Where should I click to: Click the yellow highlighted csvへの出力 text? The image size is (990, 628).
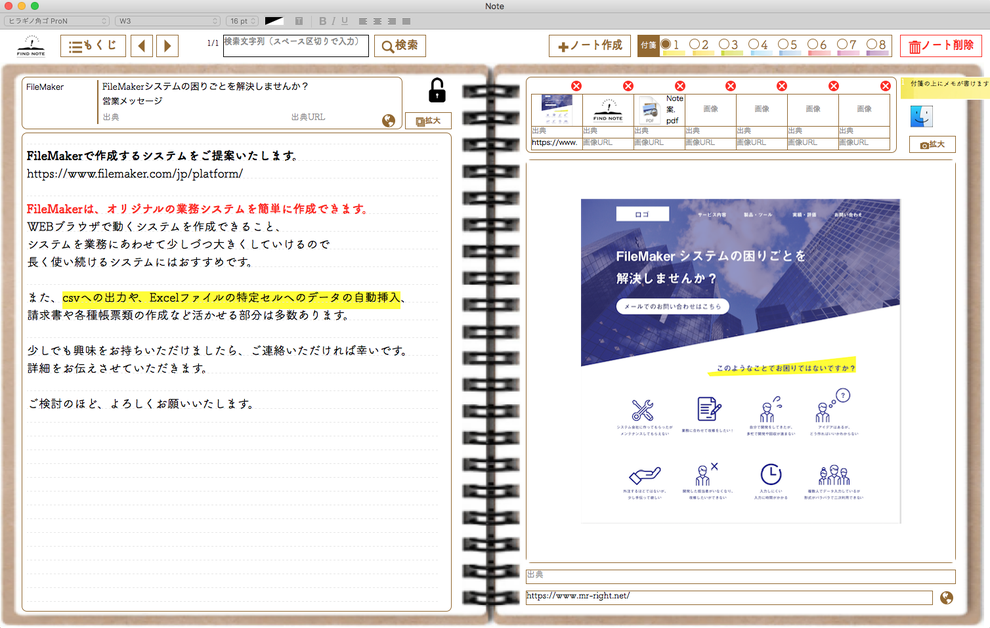tap(231, 297)
